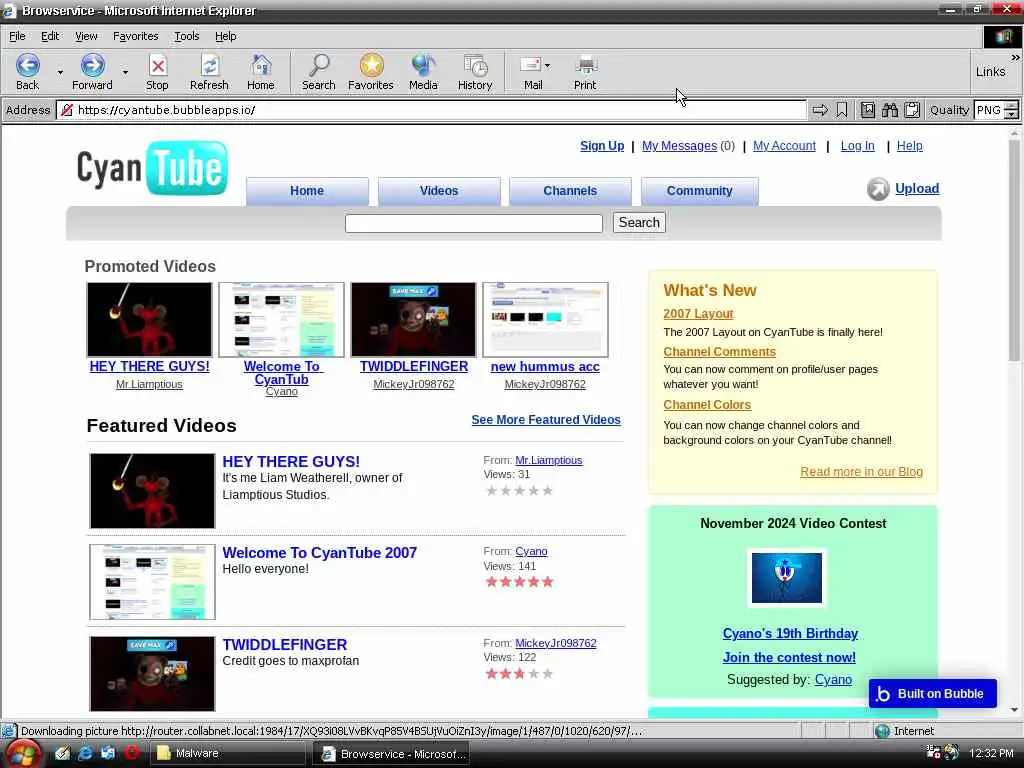Click the Log In link
Screen dimensions: 1024x768
(857, 146)
